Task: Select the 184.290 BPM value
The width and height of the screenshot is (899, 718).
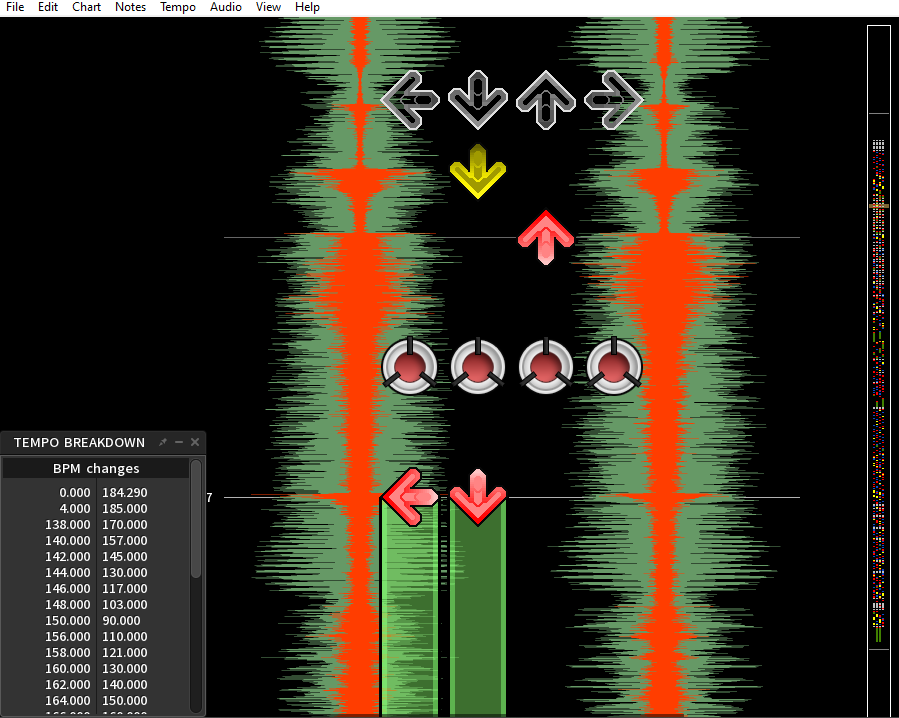Action: click(x=124, y=493)
